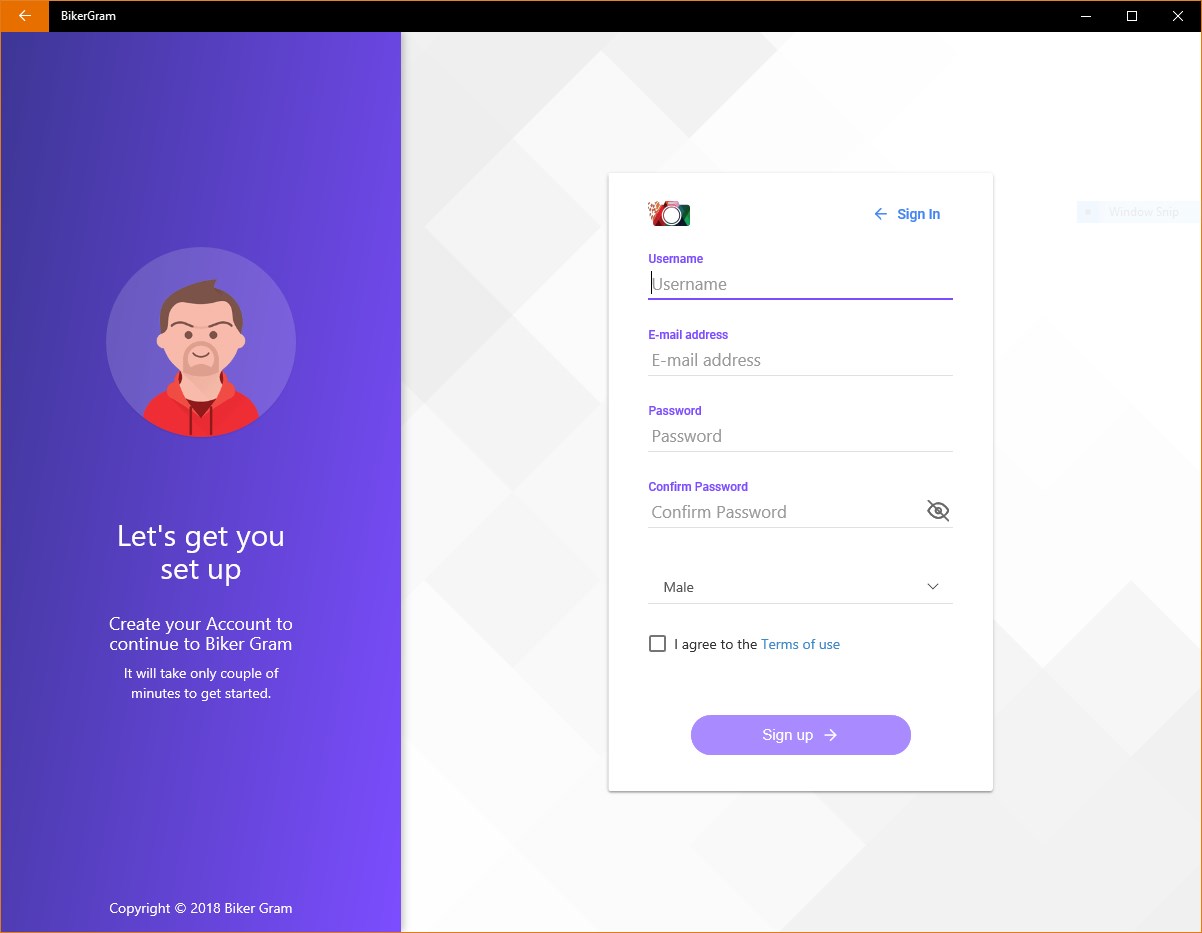Click the arrow icon on Sign up button

(x=830, y=735)
